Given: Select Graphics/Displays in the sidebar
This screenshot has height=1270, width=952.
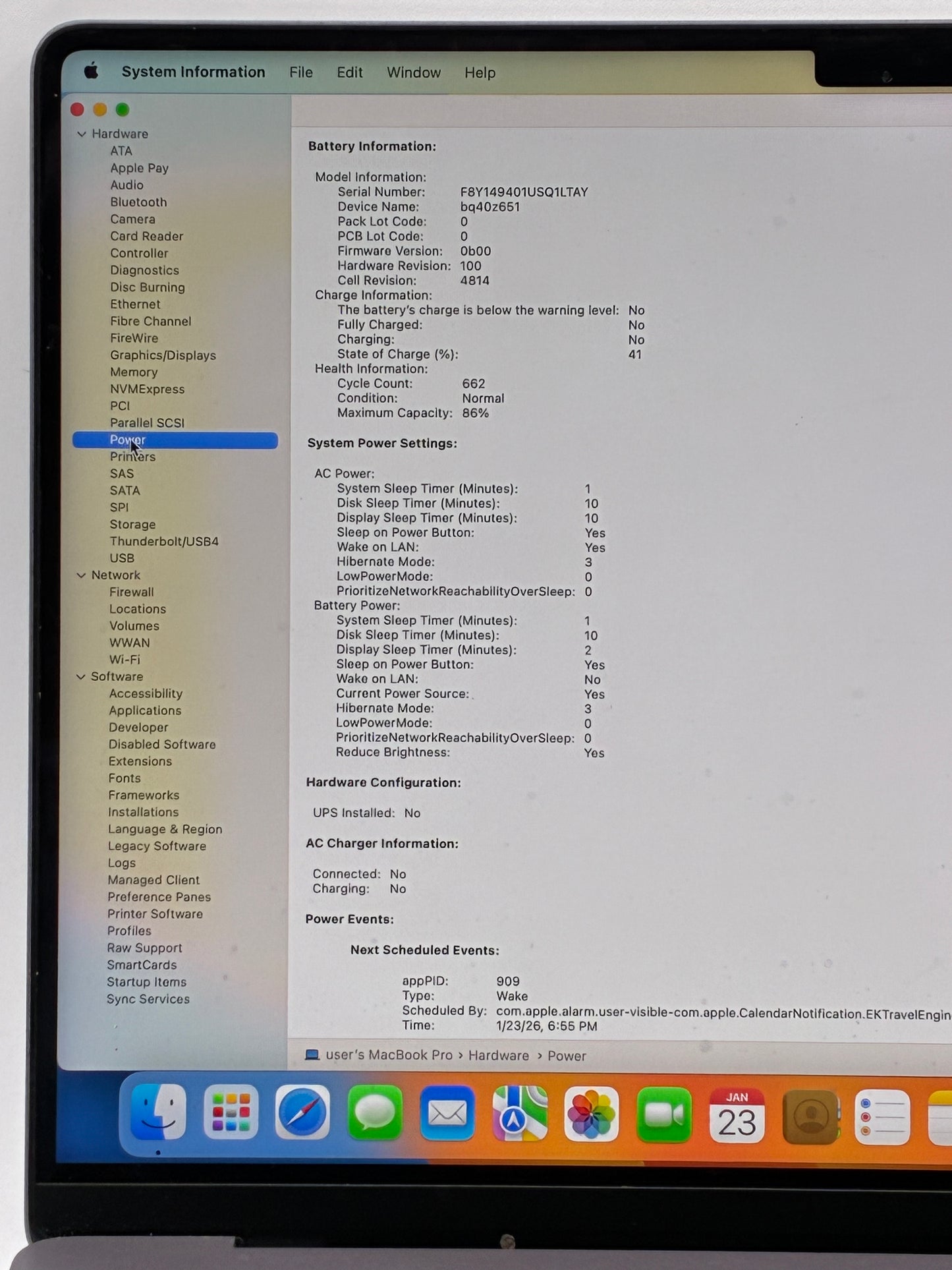Looking at the screenshot, I should click(163, 355).
